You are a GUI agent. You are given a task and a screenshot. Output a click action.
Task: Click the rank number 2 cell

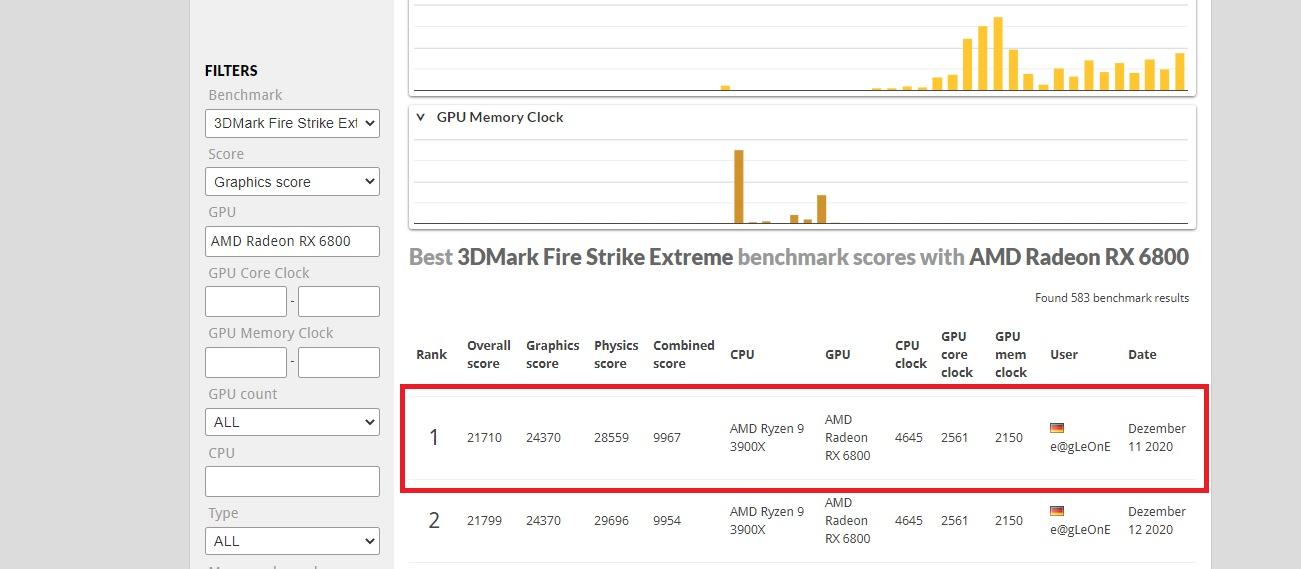pos(434,520)
